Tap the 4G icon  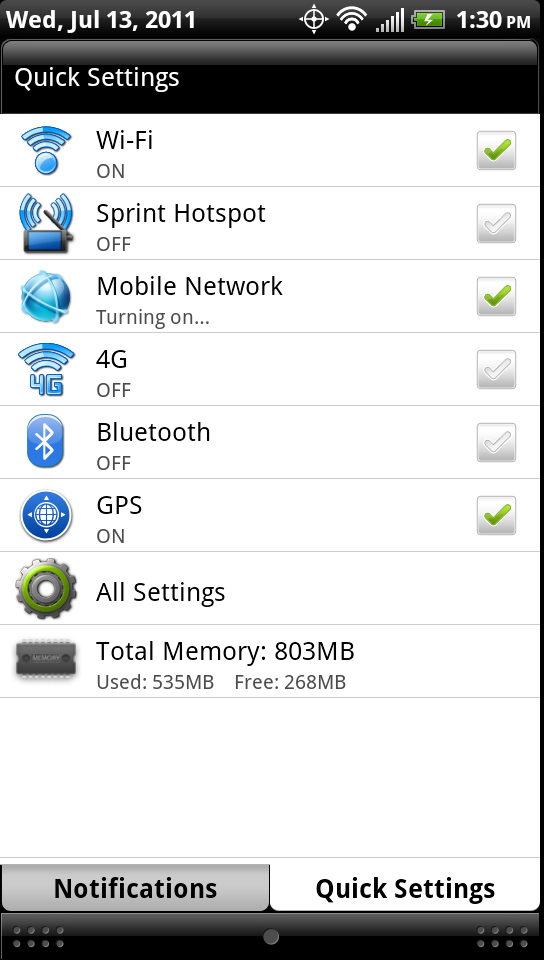(46, 369)
